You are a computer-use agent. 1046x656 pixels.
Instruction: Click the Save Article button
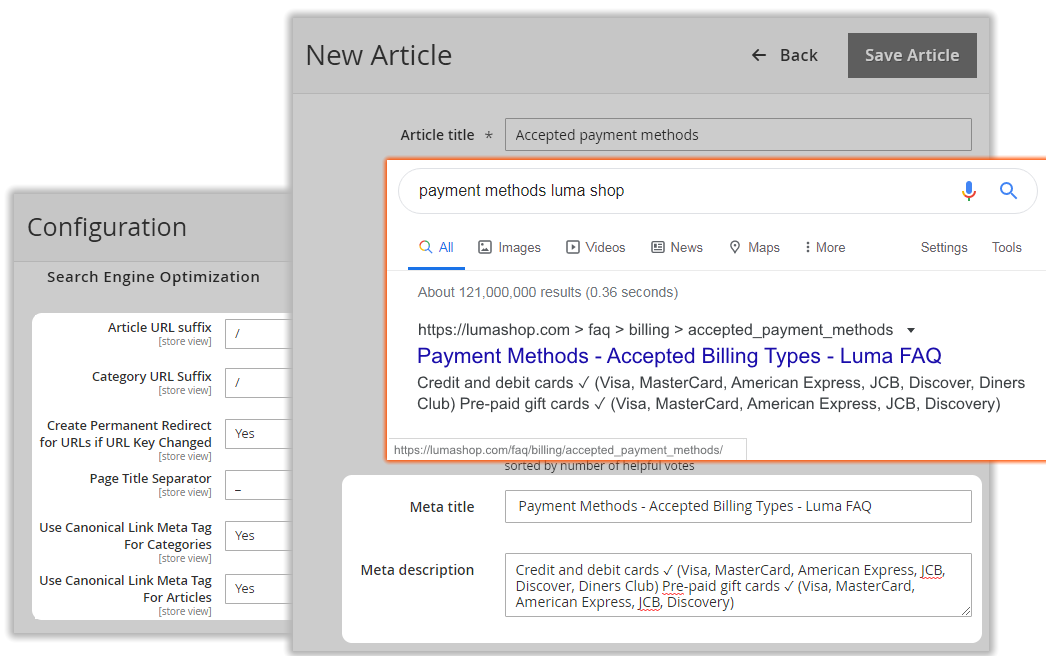coord(912,55)
